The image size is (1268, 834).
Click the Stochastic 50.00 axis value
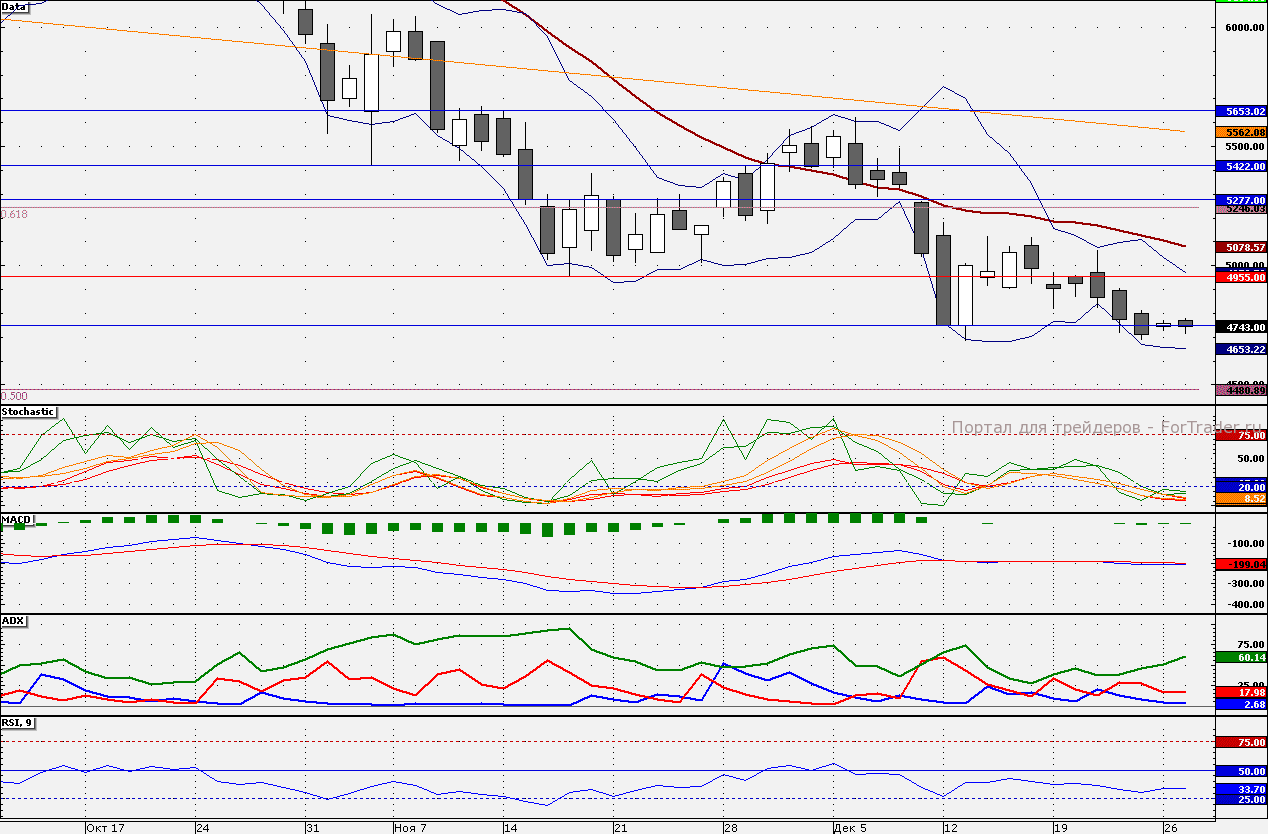1251,458
